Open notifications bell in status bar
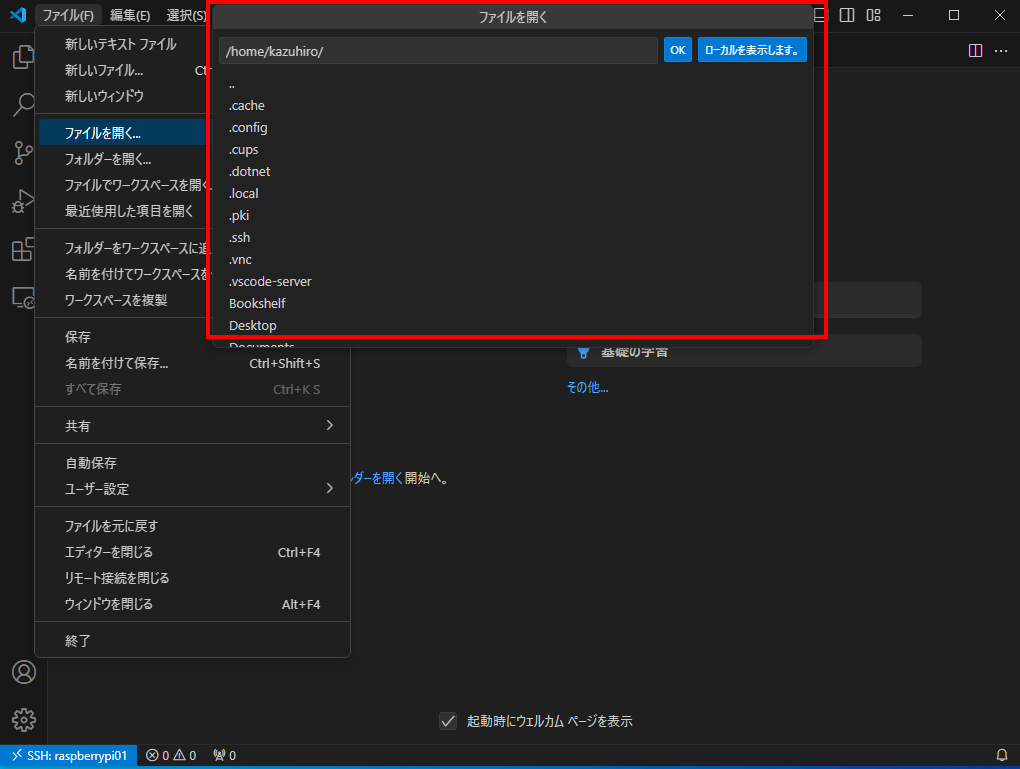Screen dimensions: 1020x769 click(1001, 755)
